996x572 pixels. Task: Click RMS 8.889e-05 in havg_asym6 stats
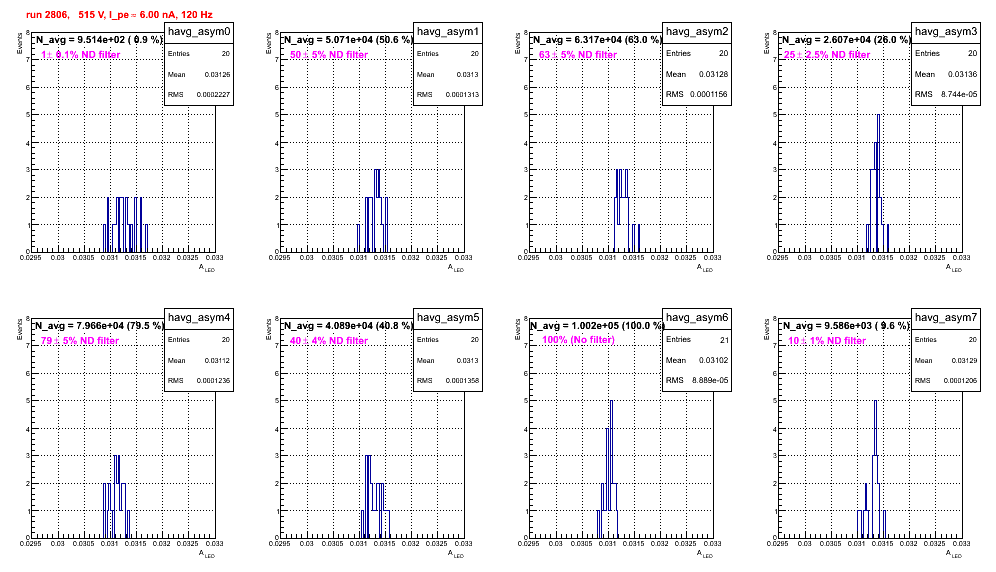[x=697, y=381]
